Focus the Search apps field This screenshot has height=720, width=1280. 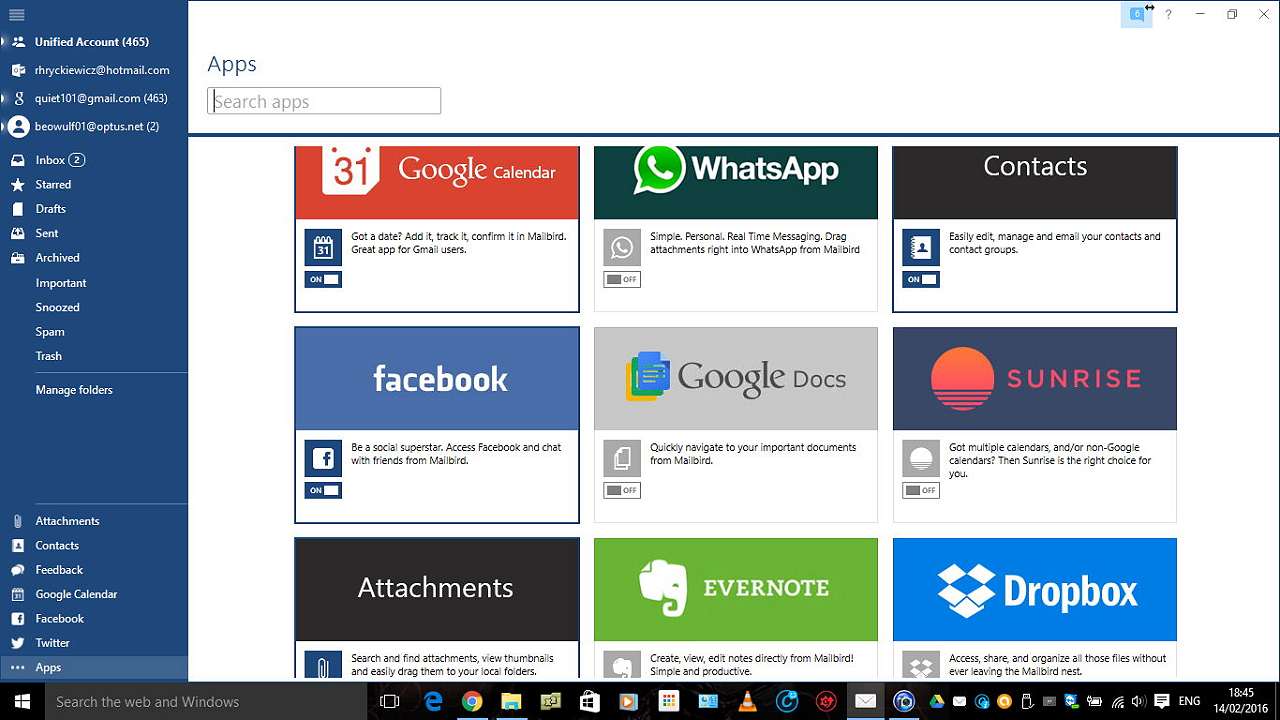(324, 101)
